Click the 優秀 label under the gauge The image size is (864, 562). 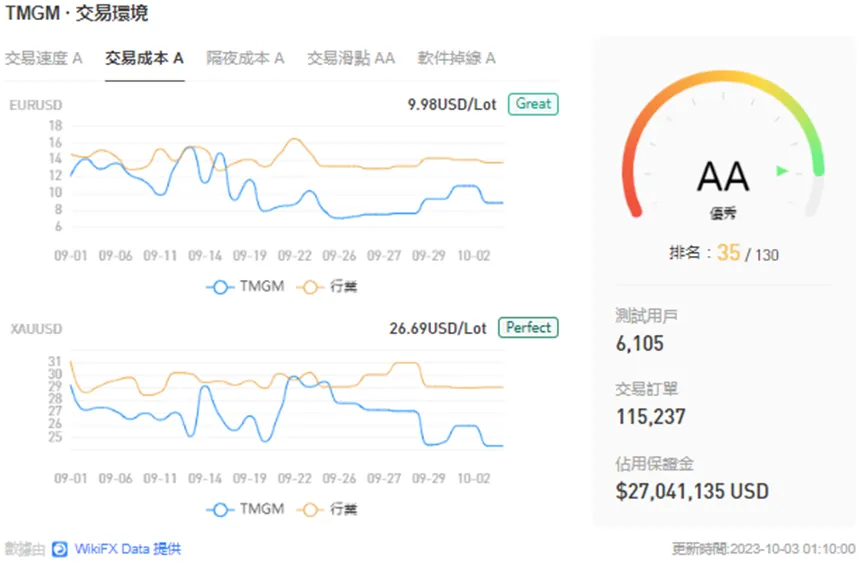click(x=723, y=214)
